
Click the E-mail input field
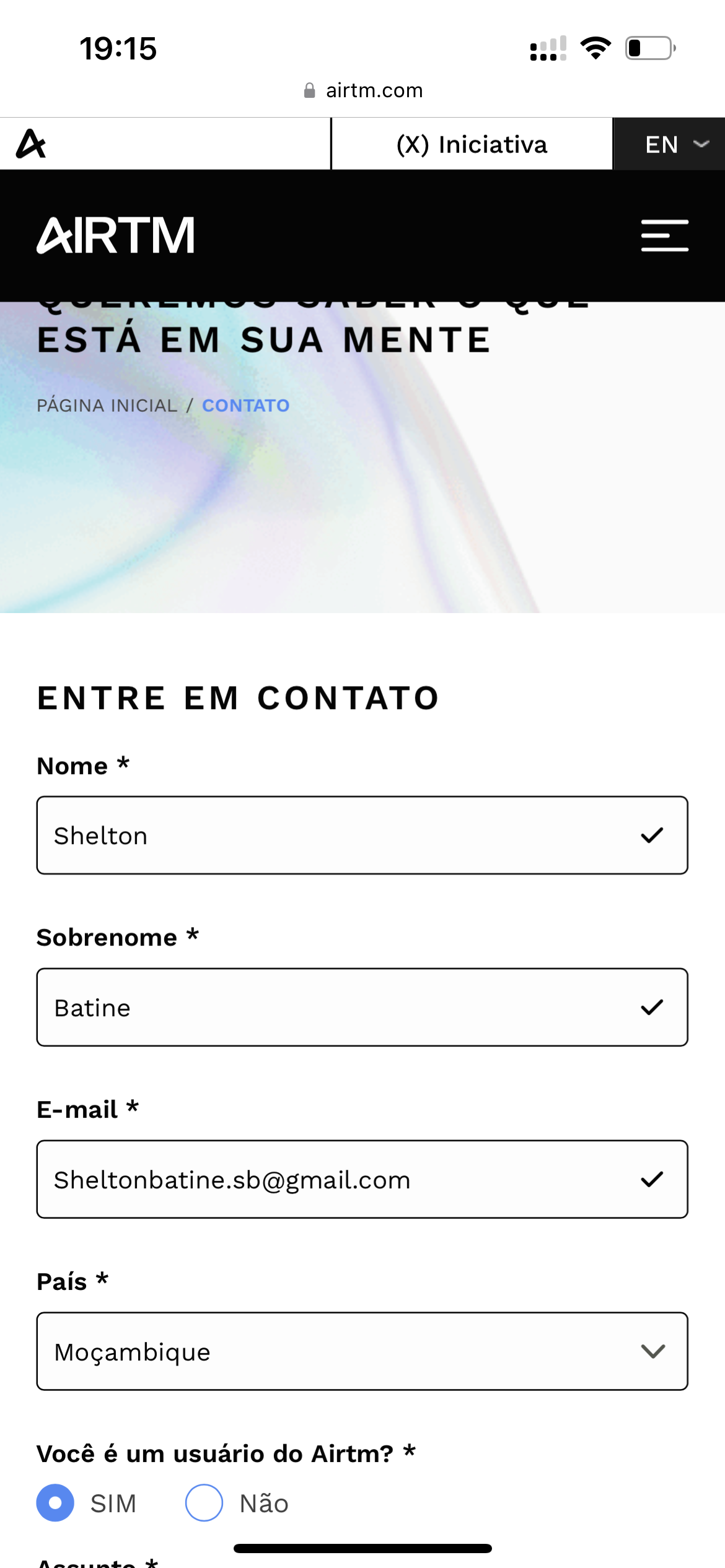pos(335,1179)
